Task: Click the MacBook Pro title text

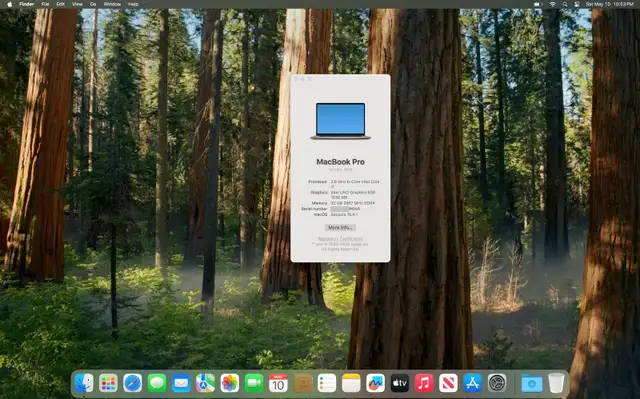Action: [x=340, y=162]
